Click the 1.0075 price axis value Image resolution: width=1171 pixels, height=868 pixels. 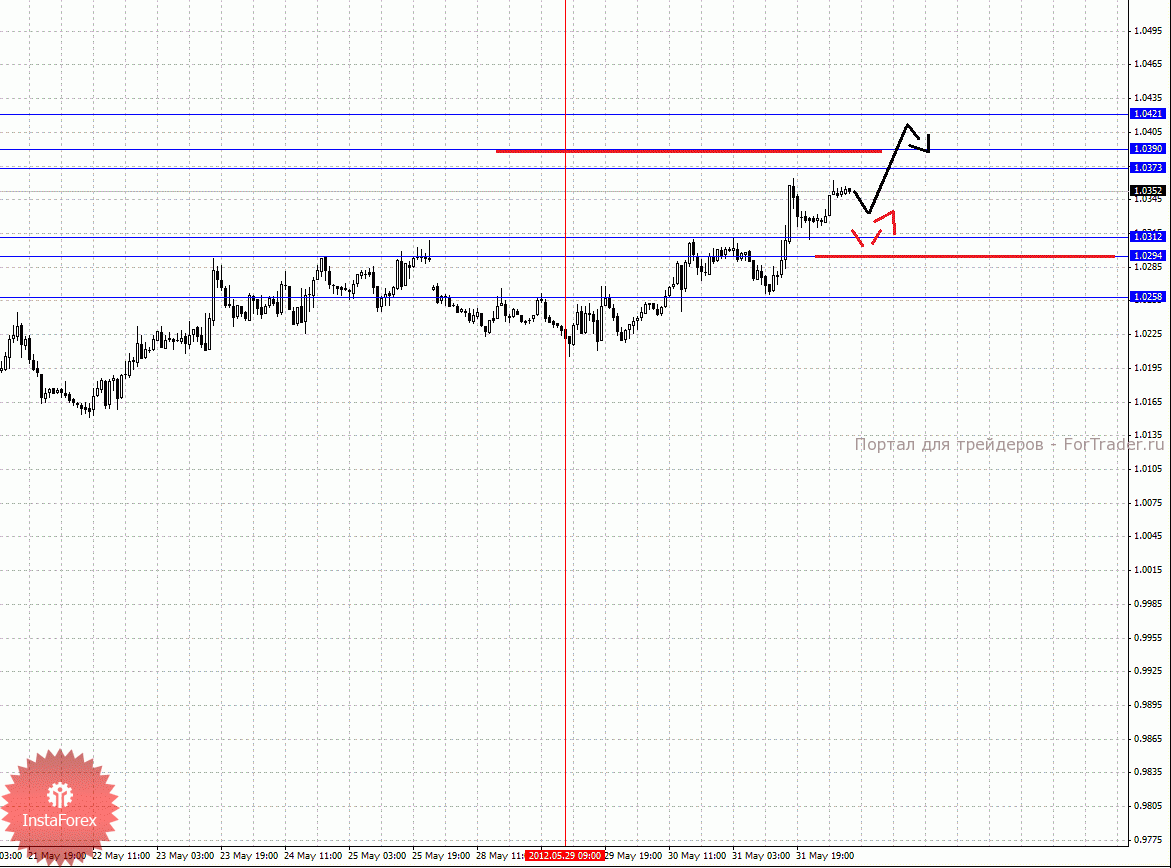1148,502
